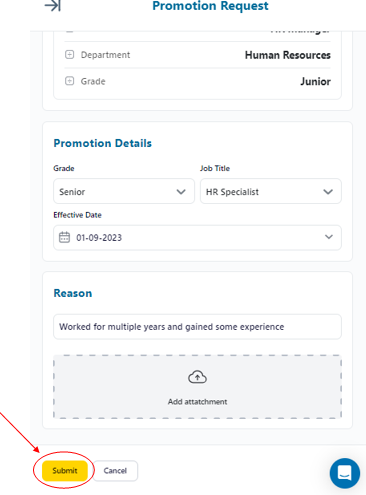Expand the Grade dropdown chevron
366x495 pixels.
[x=181, y=192]
